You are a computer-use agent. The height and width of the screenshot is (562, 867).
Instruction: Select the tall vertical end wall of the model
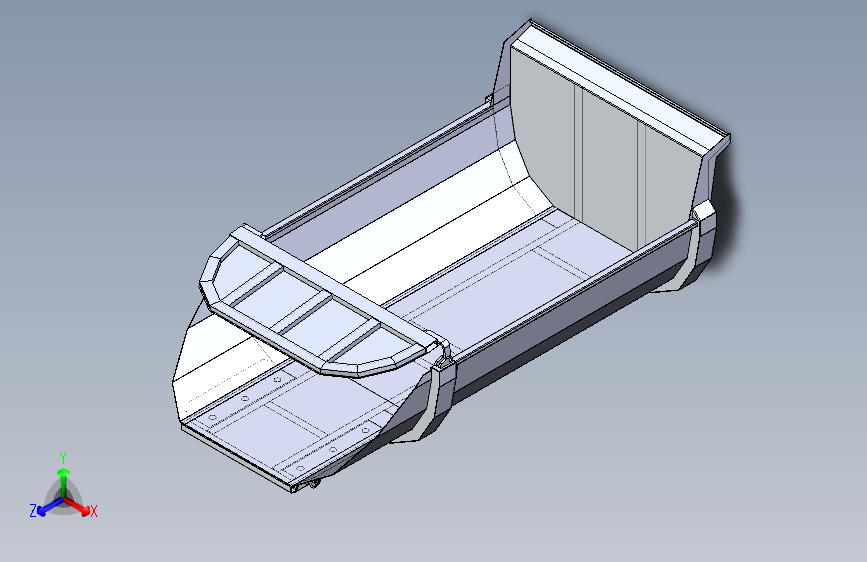[603, 149]
